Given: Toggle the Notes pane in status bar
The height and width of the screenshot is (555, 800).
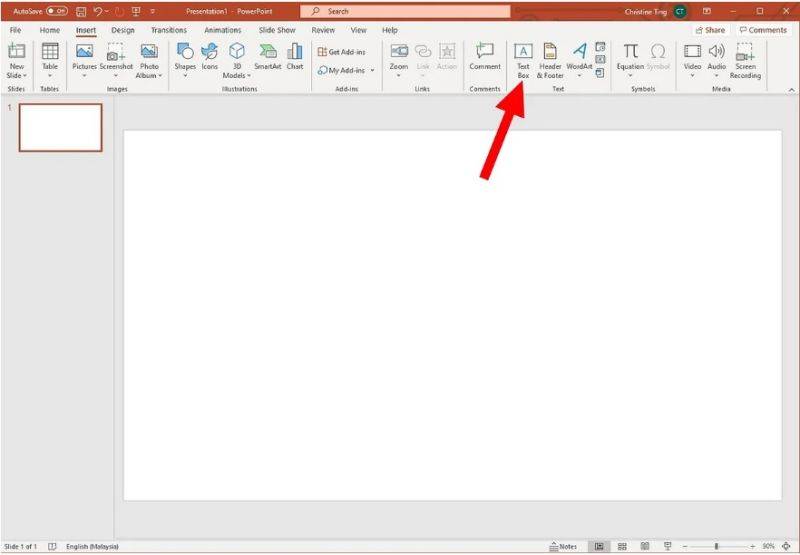Looking at the screenshot, I should tap(563, 546).
